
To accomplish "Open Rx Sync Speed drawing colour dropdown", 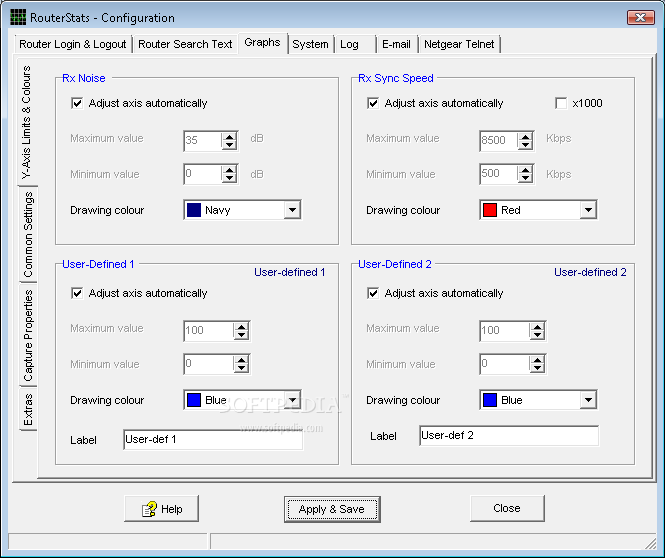I will [588, 210].
